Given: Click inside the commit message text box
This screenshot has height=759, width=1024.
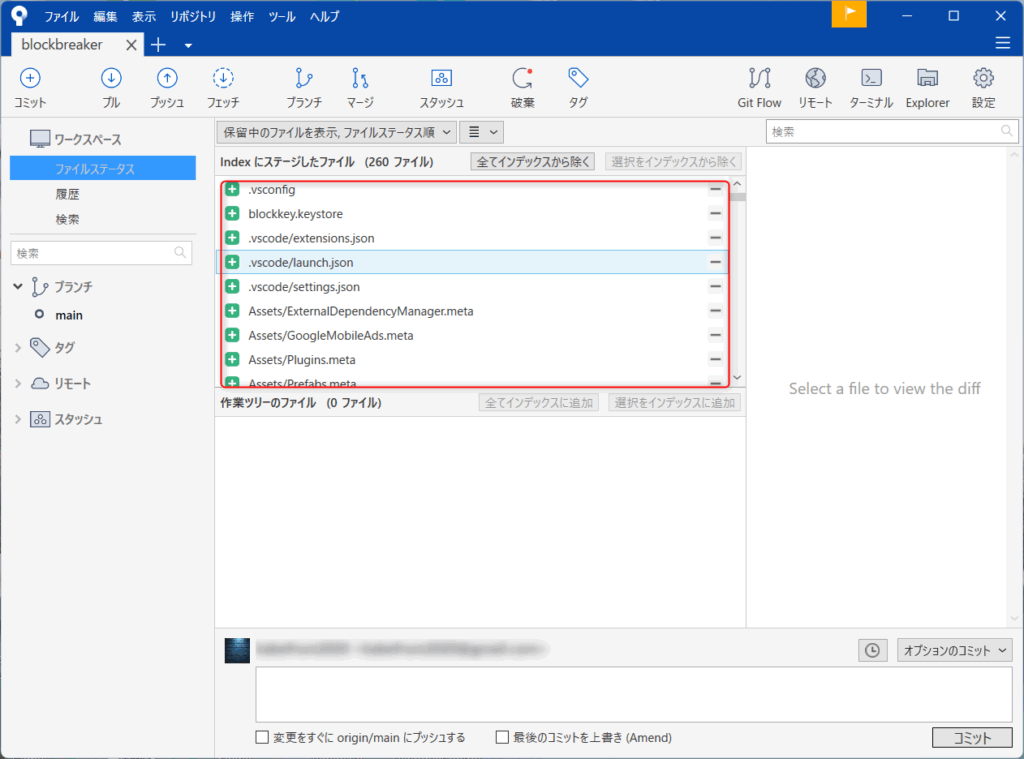Looking at the screenshot, I should (x=633, y=693).
